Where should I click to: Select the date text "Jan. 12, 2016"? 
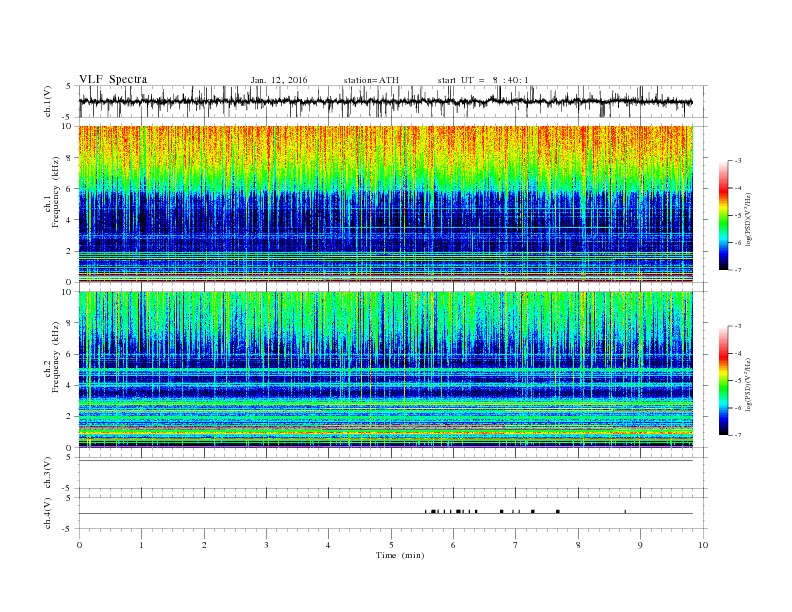pos(279,80)
